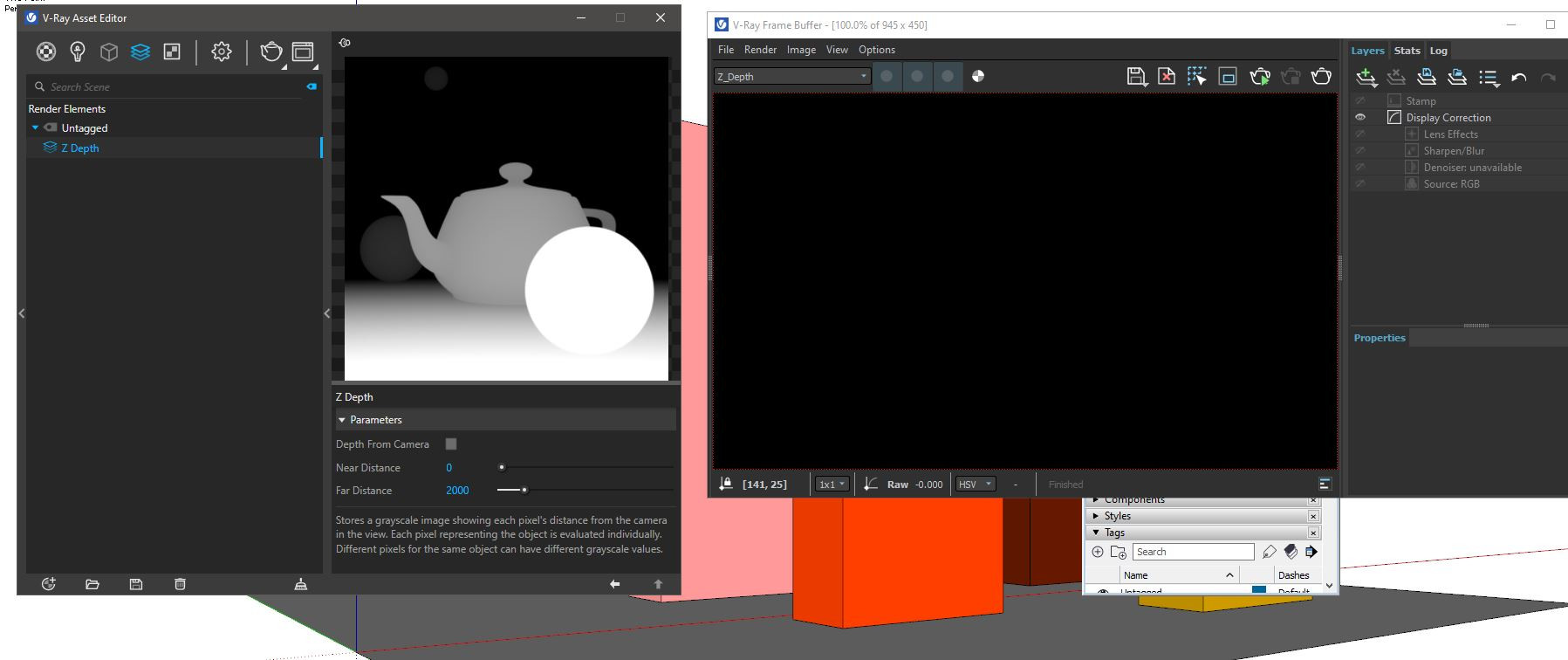Screen dimensions: 1568x660
Task: Switch to Stats tab
Action: pyautogui.click(x=1407, y=51)
